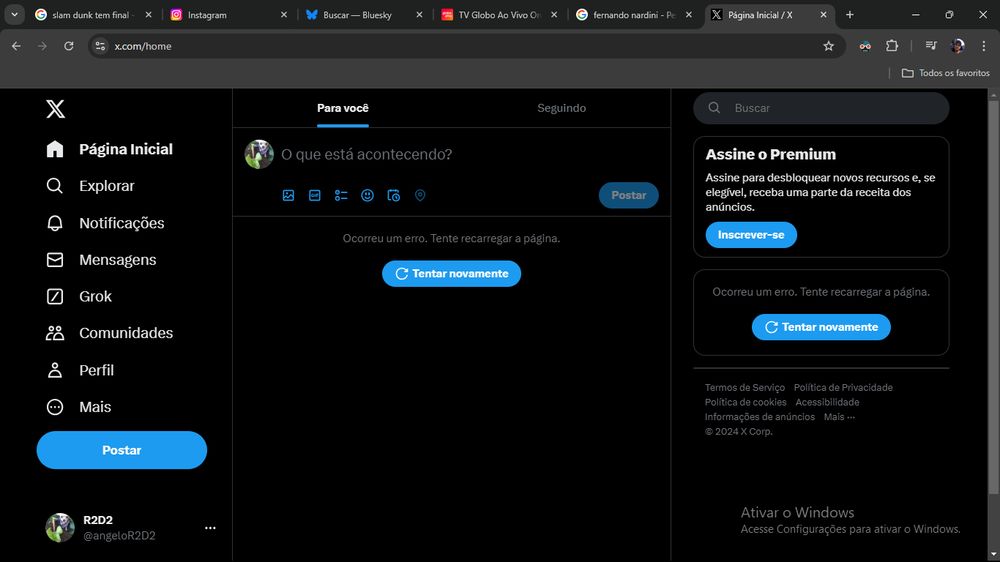
Task: Switch to the Para você tab
Action: tap(342, 108)
